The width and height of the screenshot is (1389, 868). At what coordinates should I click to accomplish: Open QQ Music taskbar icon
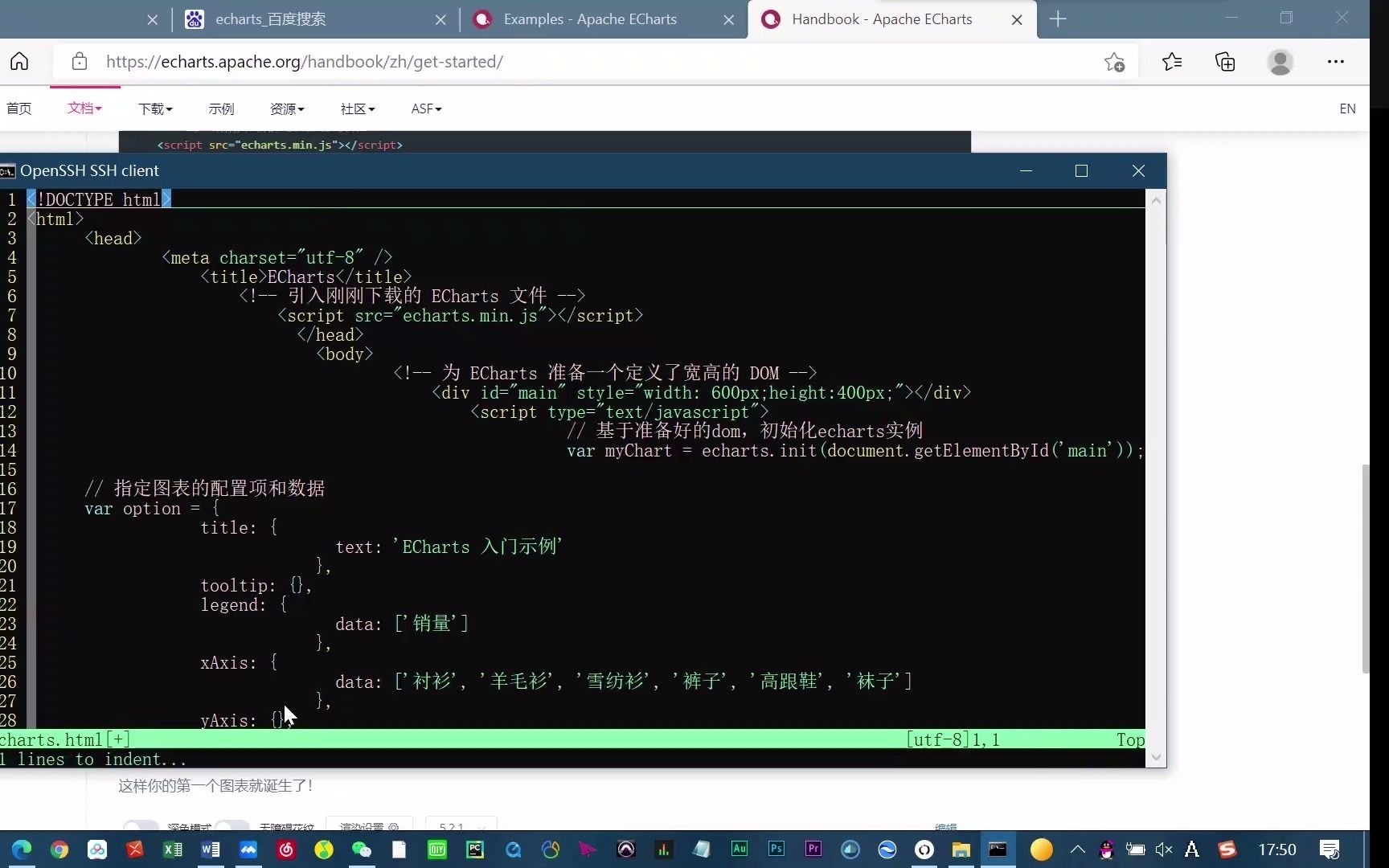tap(324, 850)
